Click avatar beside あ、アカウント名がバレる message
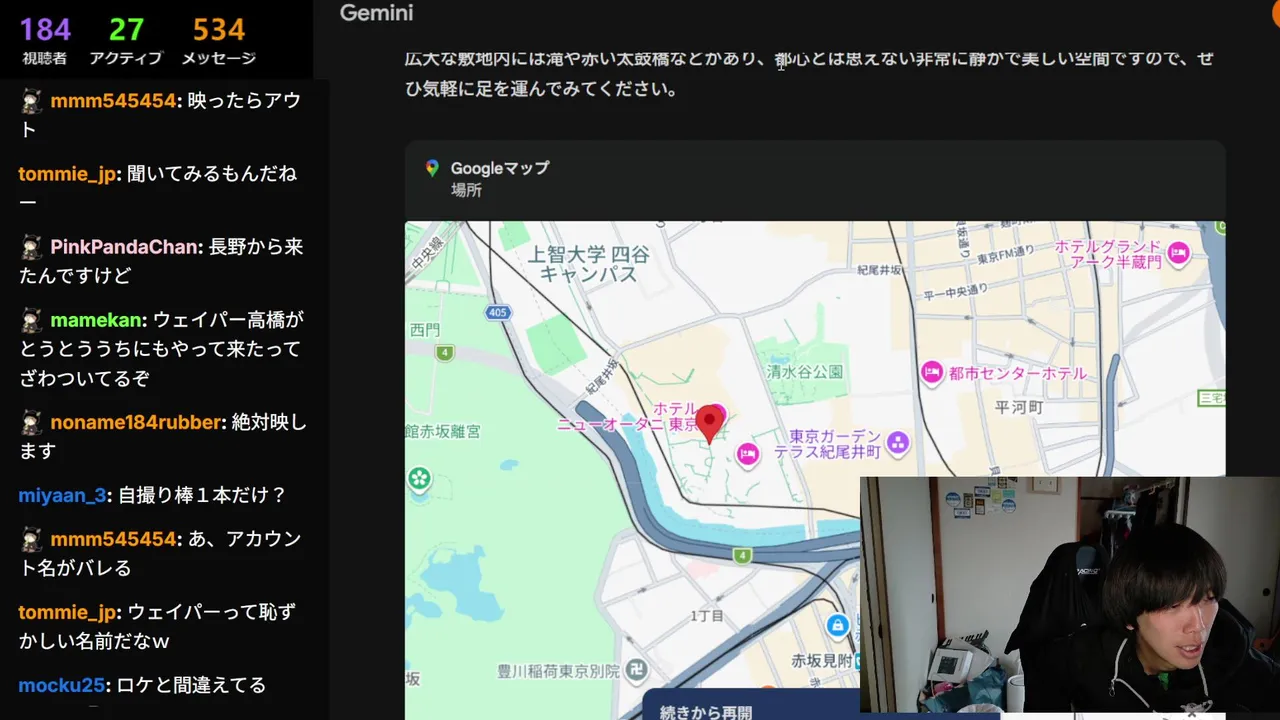The height and width of the screenshot is (720, 1280). point(32,539)
